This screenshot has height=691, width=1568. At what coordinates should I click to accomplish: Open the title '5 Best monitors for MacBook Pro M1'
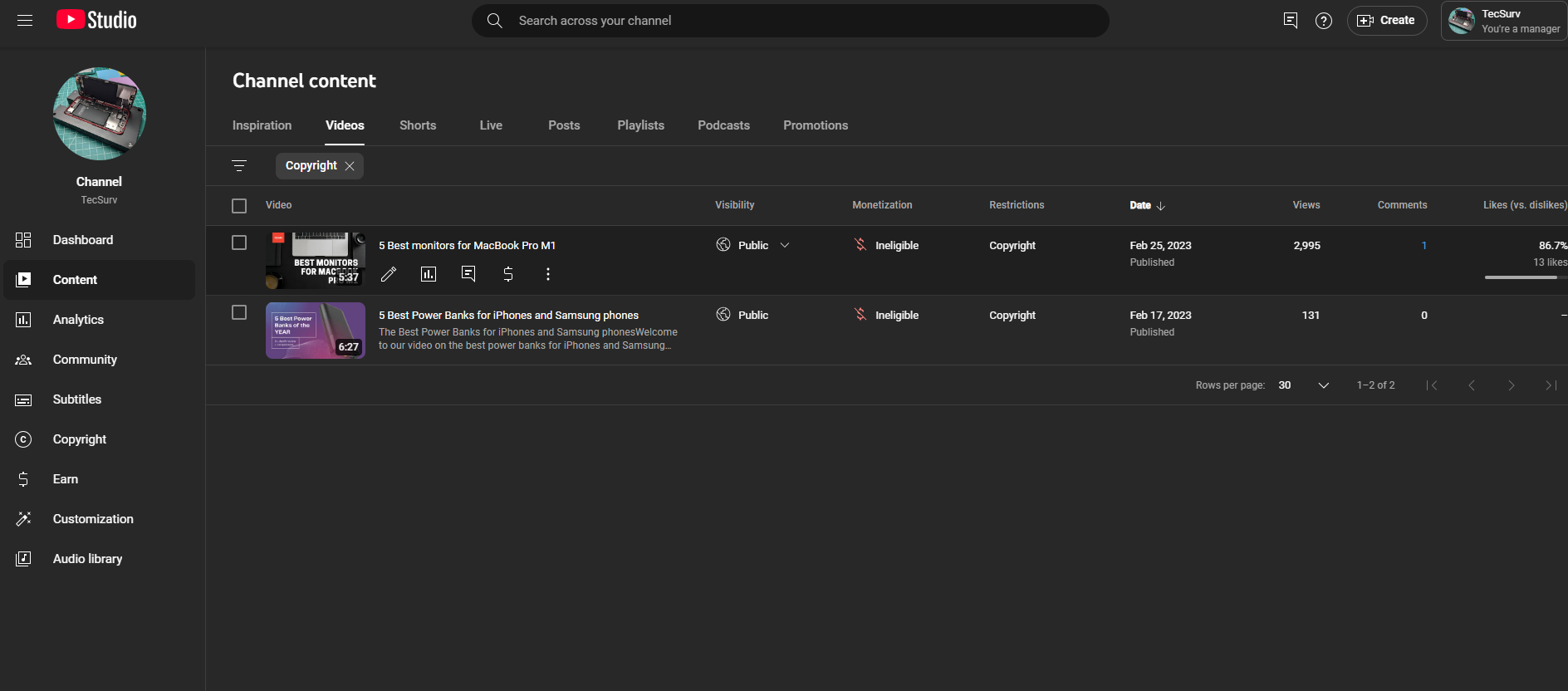[468, 245]
